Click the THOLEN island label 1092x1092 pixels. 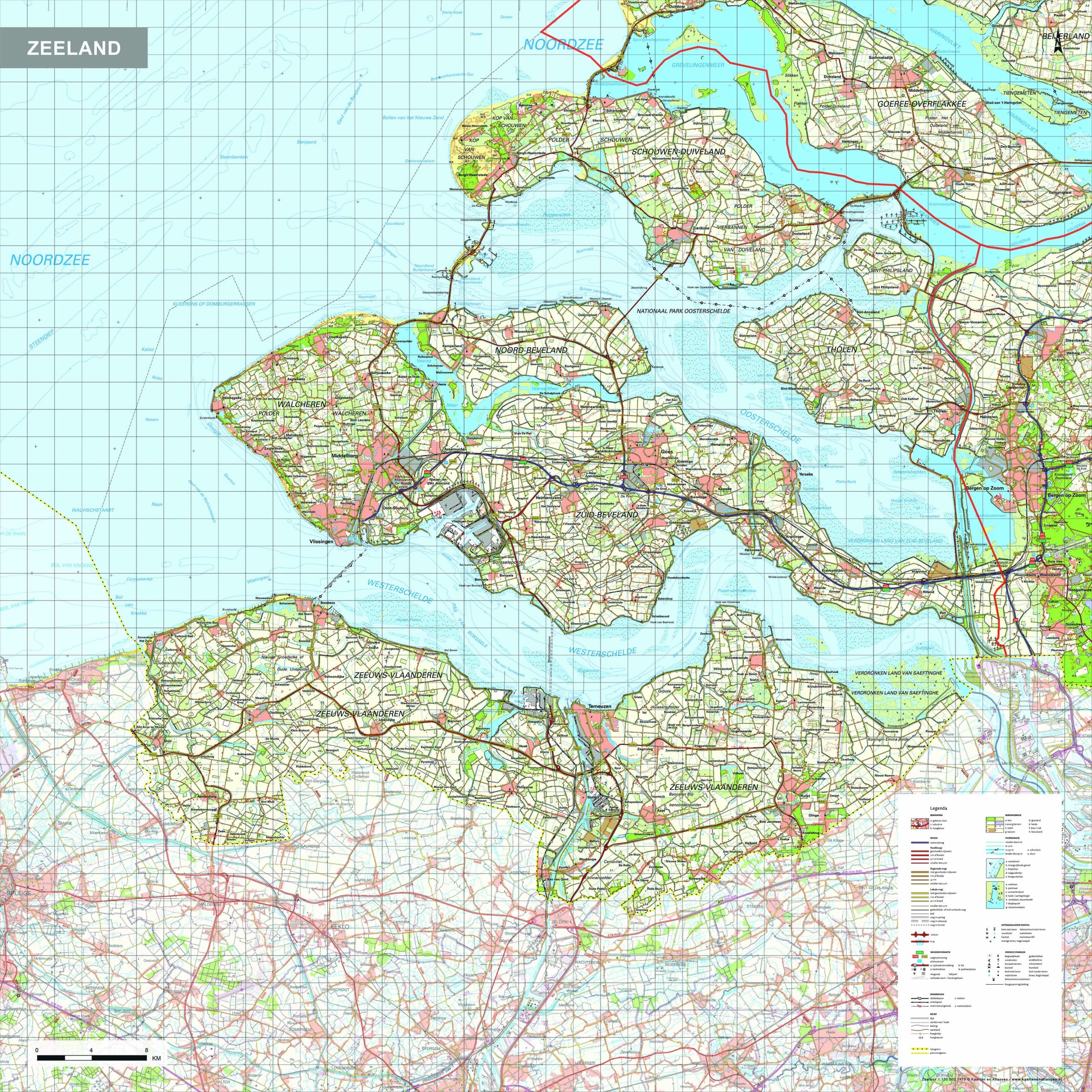(842, 349)
